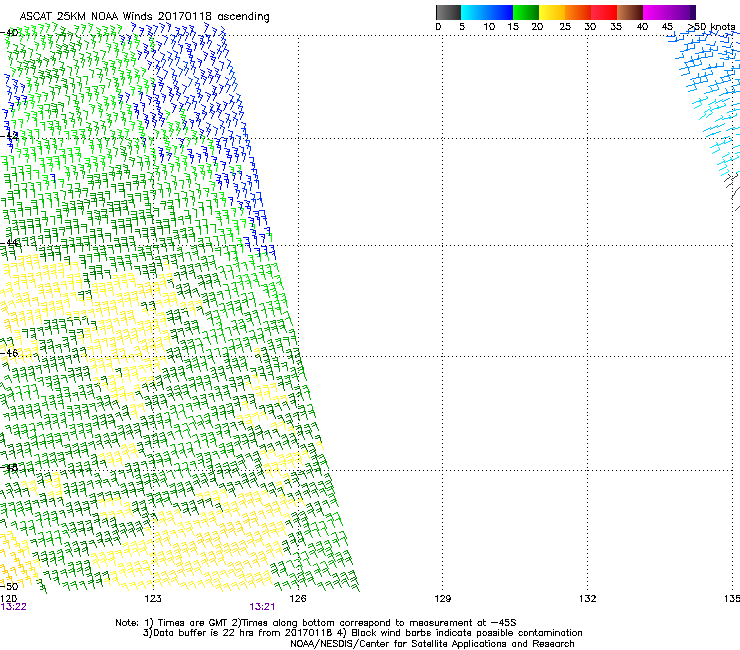Click the NOAA/NESDIS Center credit line

tap(432, 644)
